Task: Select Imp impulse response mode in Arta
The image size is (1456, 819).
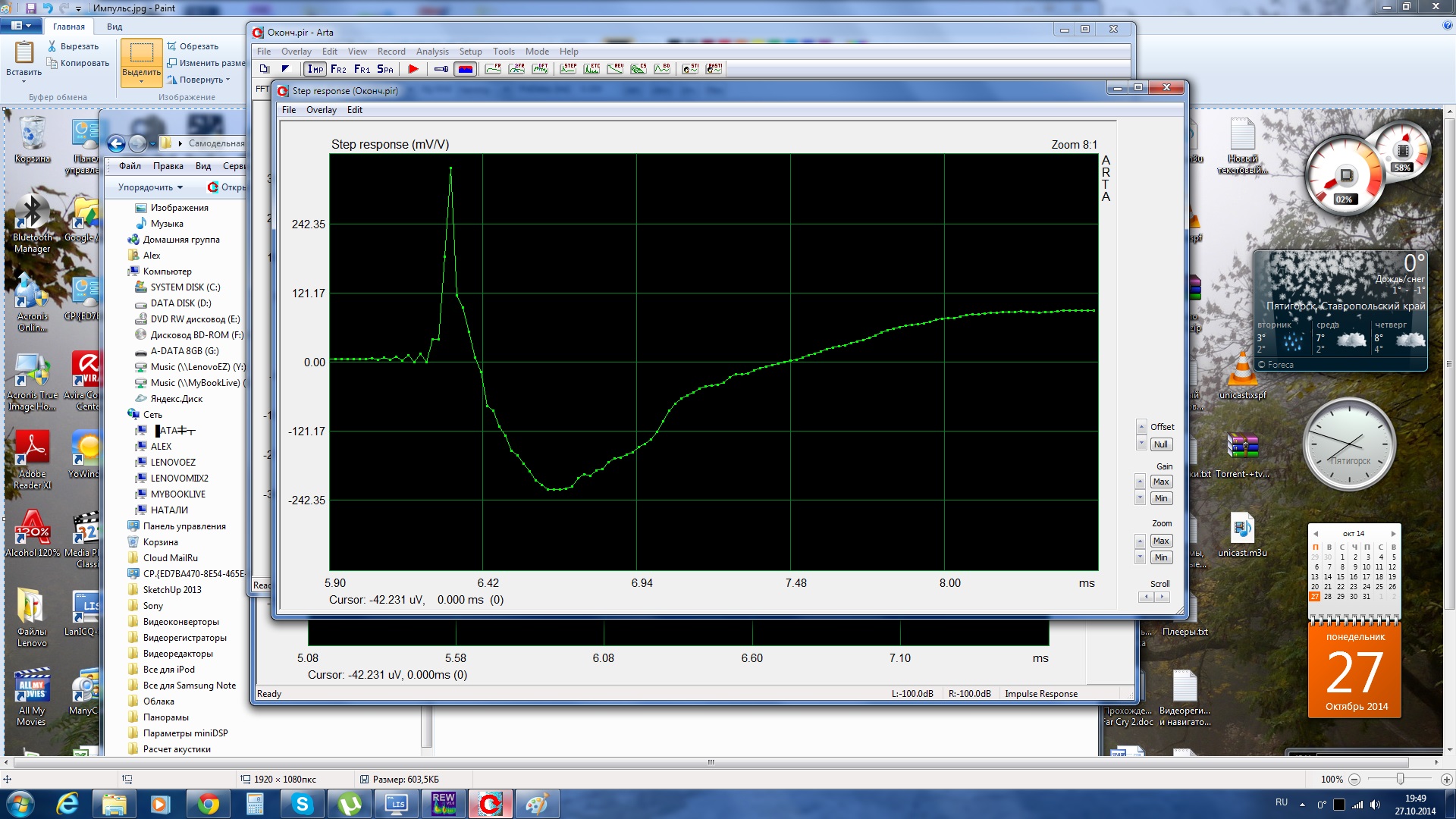Action: [315, 69]
